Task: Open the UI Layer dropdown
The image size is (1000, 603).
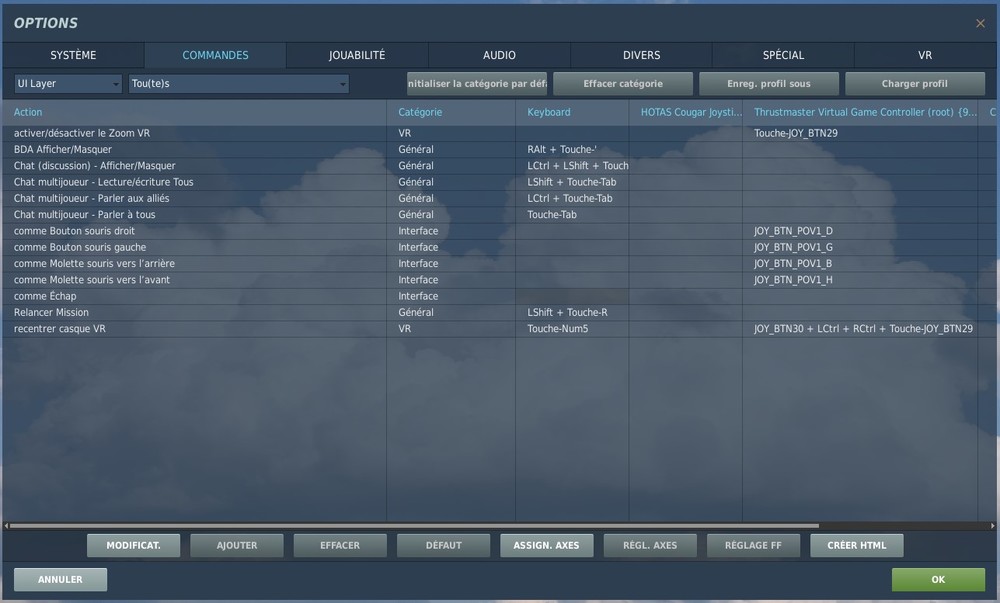Action: point(68,84)
